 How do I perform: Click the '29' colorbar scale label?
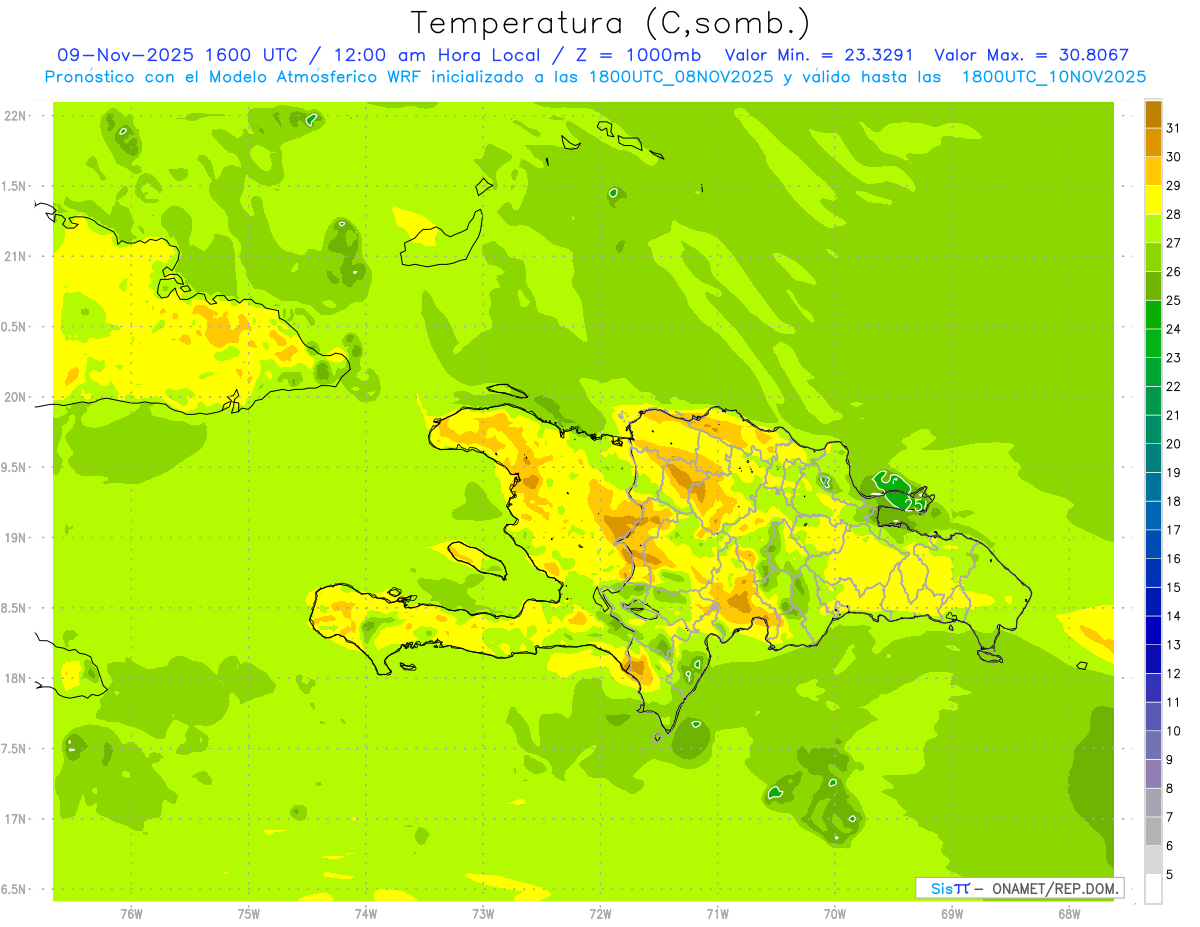[1174, 185]
